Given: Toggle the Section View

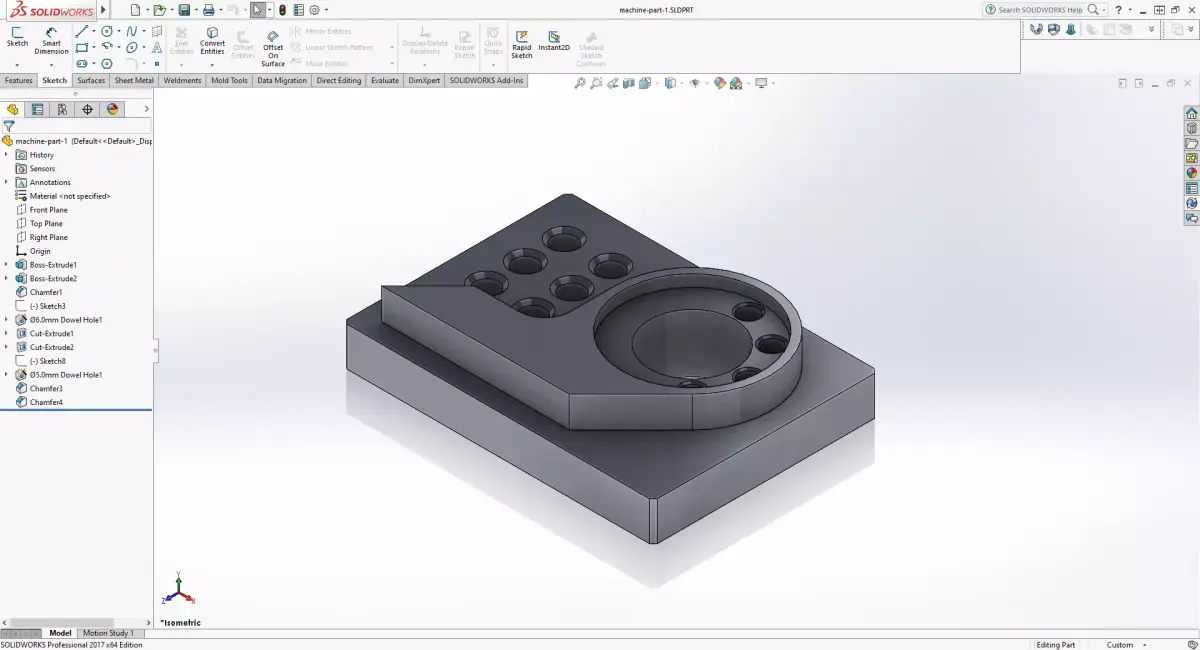Looking at the screenshot, I should pyautogui.click(x=630, y=83).
